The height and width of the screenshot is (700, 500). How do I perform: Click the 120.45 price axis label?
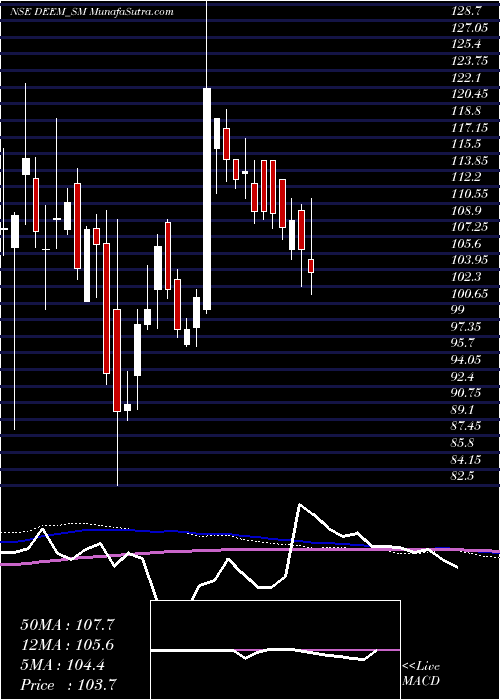tap(469, 94)
